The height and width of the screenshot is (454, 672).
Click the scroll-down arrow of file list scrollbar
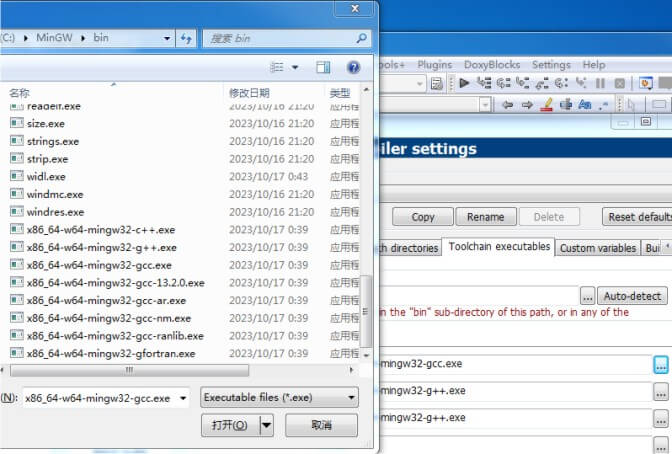point(366,355)
